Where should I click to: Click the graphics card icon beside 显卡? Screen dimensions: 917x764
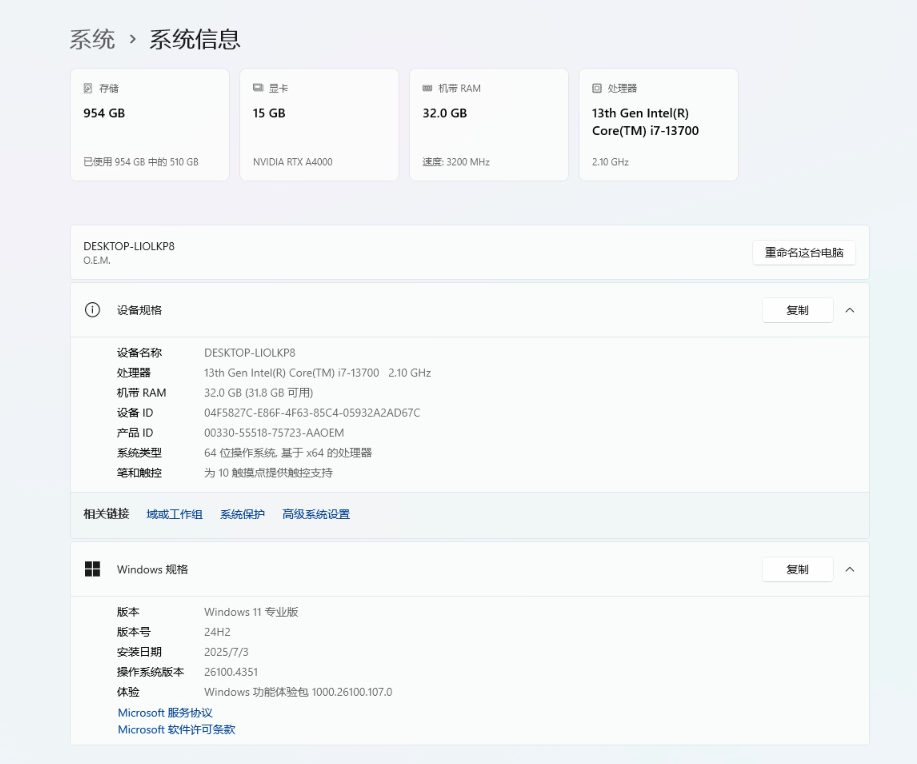258,88
